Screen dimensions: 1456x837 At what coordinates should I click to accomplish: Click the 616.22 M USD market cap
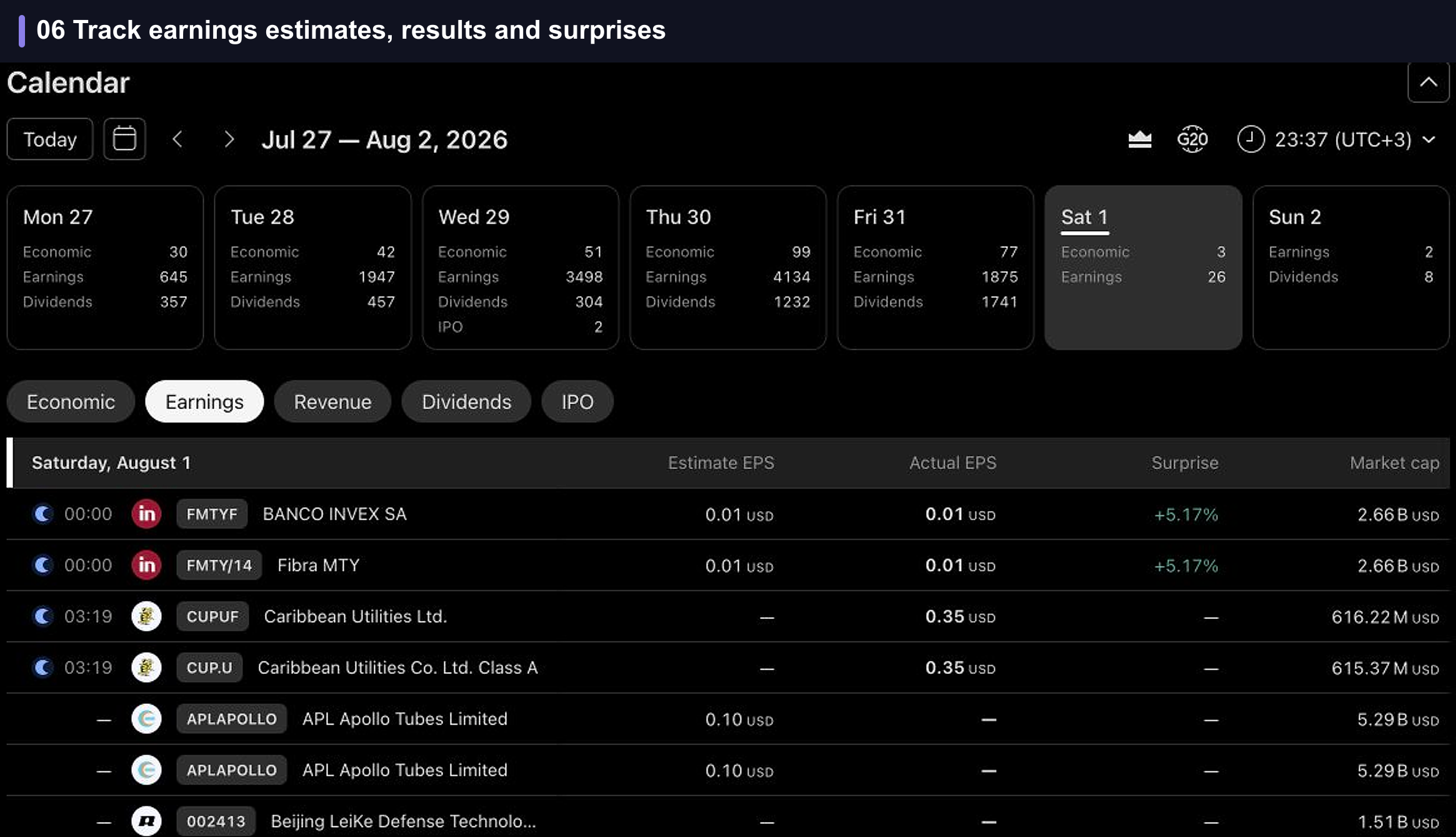pos(1385,617)
